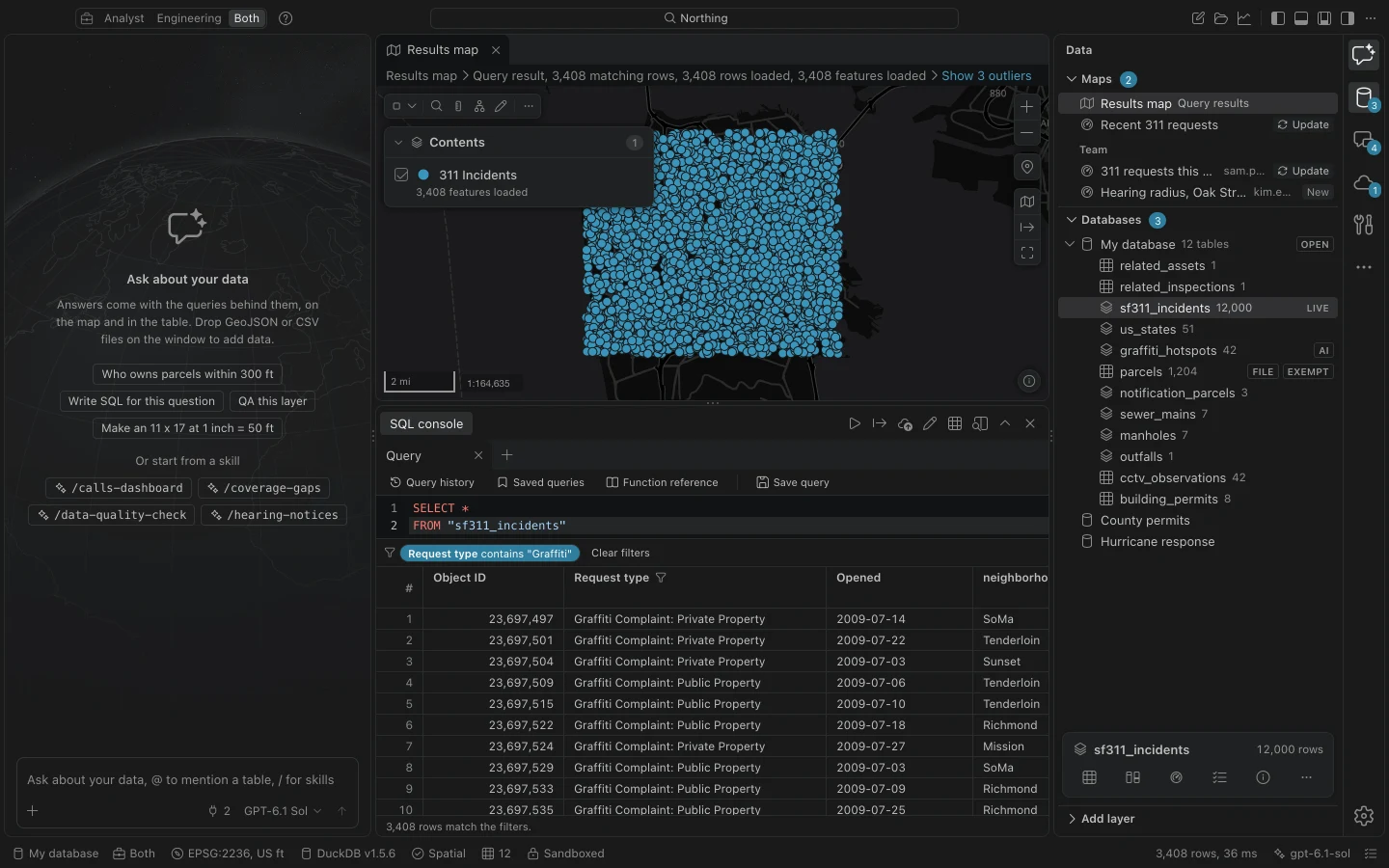The height and width of the screenshot is (868, 1389).
Task: Click Clear filters
Action: 620,554
